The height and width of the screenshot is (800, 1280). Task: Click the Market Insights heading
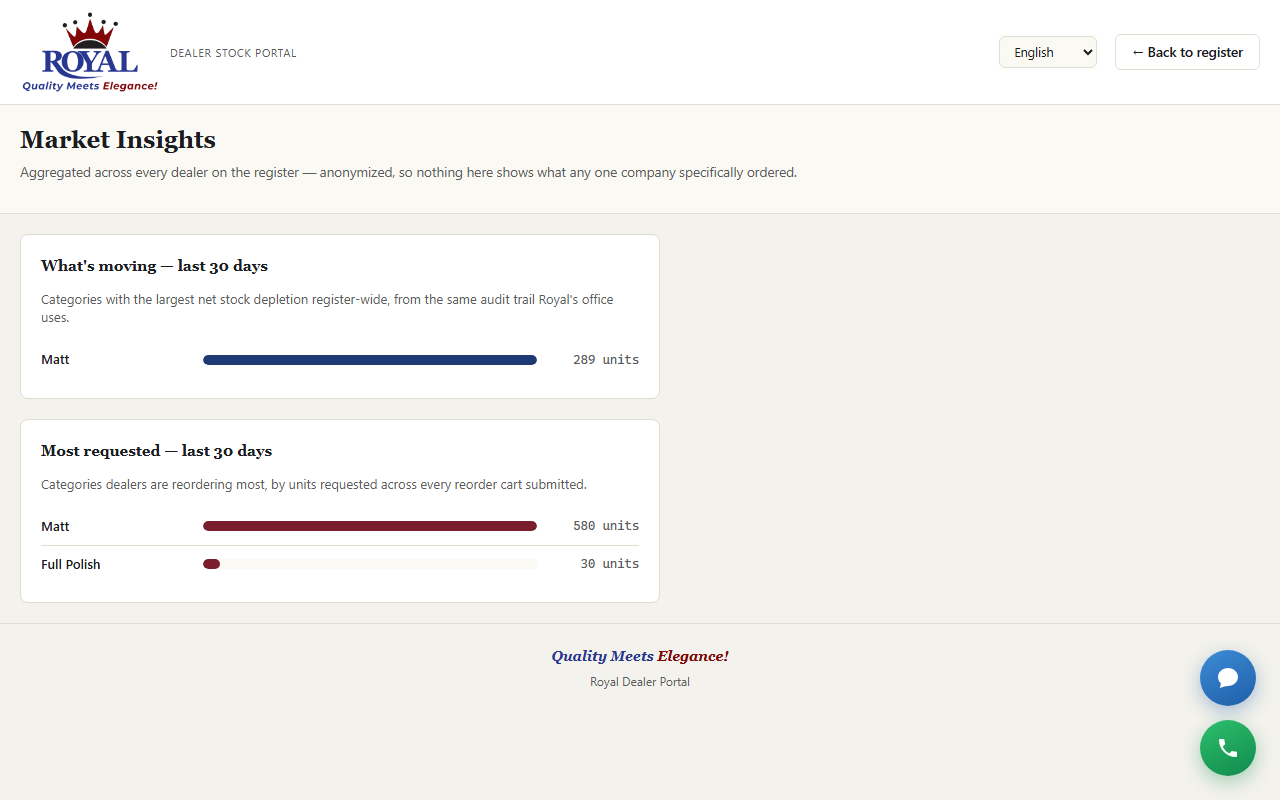click(x=118, y=139)
